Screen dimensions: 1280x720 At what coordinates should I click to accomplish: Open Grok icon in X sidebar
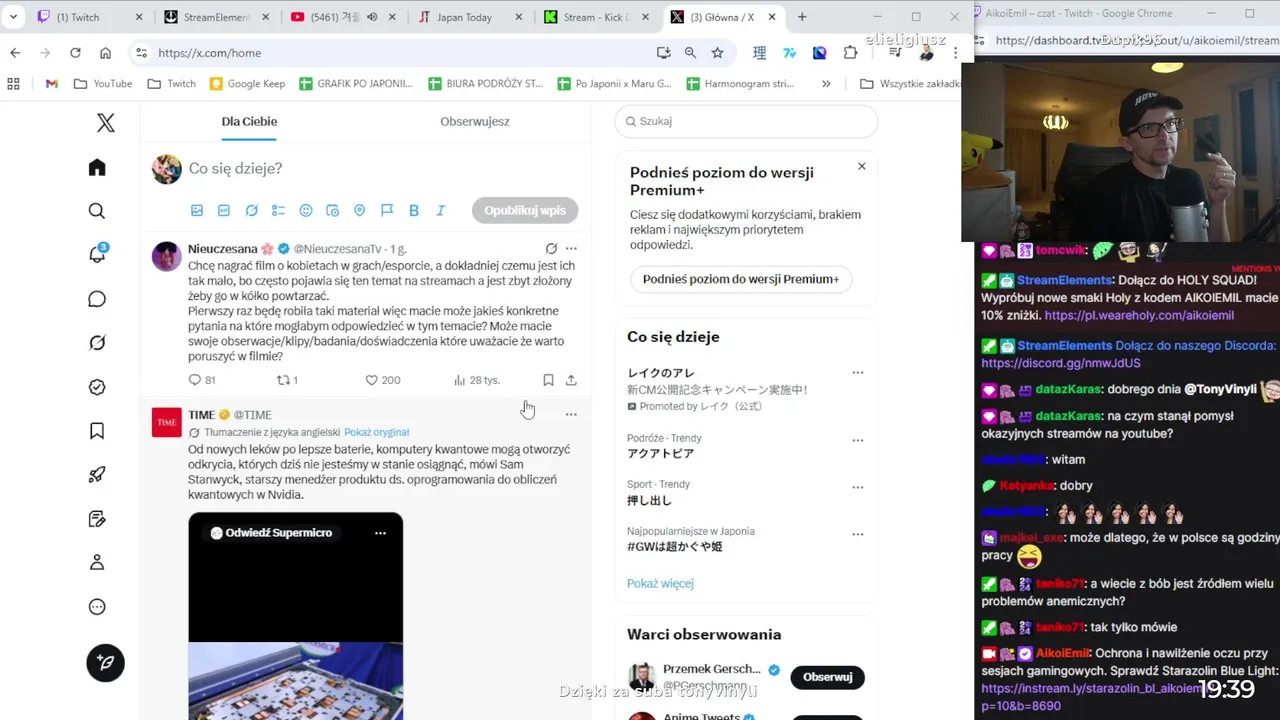pyautogui.click(x=97, y=343)
